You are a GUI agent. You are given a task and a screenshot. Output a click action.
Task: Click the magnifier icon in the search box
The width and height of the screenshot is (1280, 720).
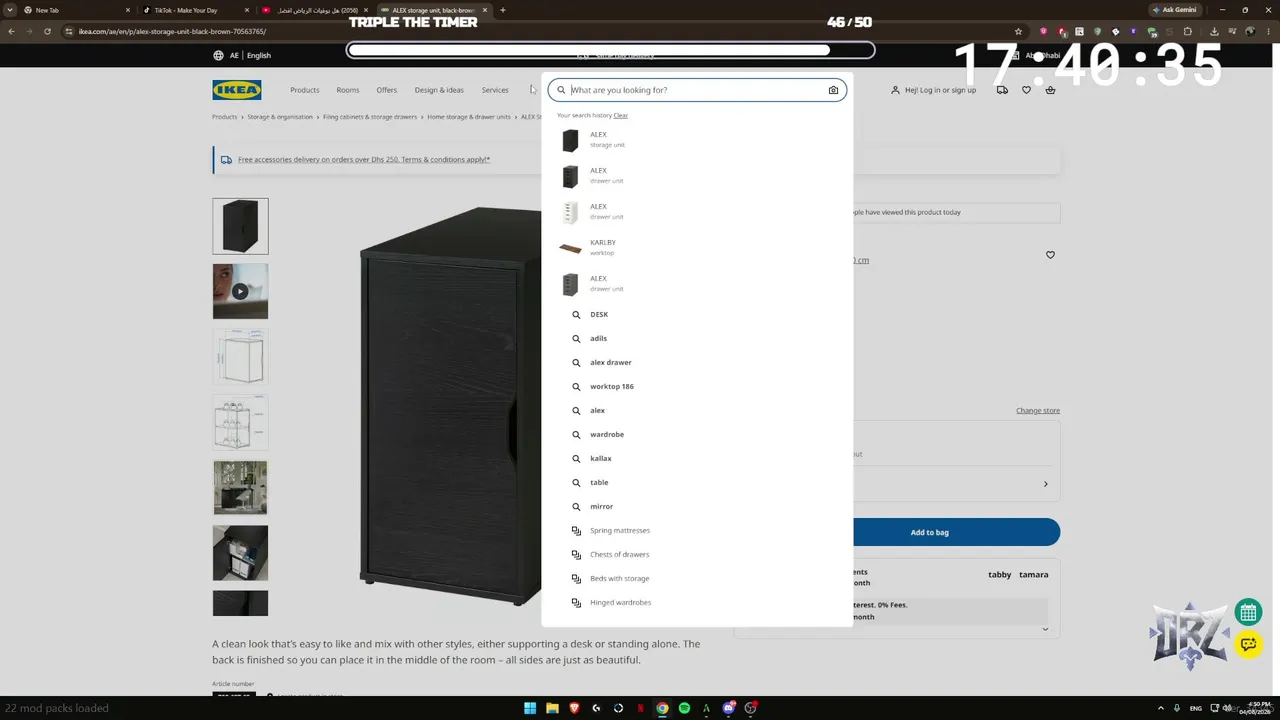click(561, 90)
